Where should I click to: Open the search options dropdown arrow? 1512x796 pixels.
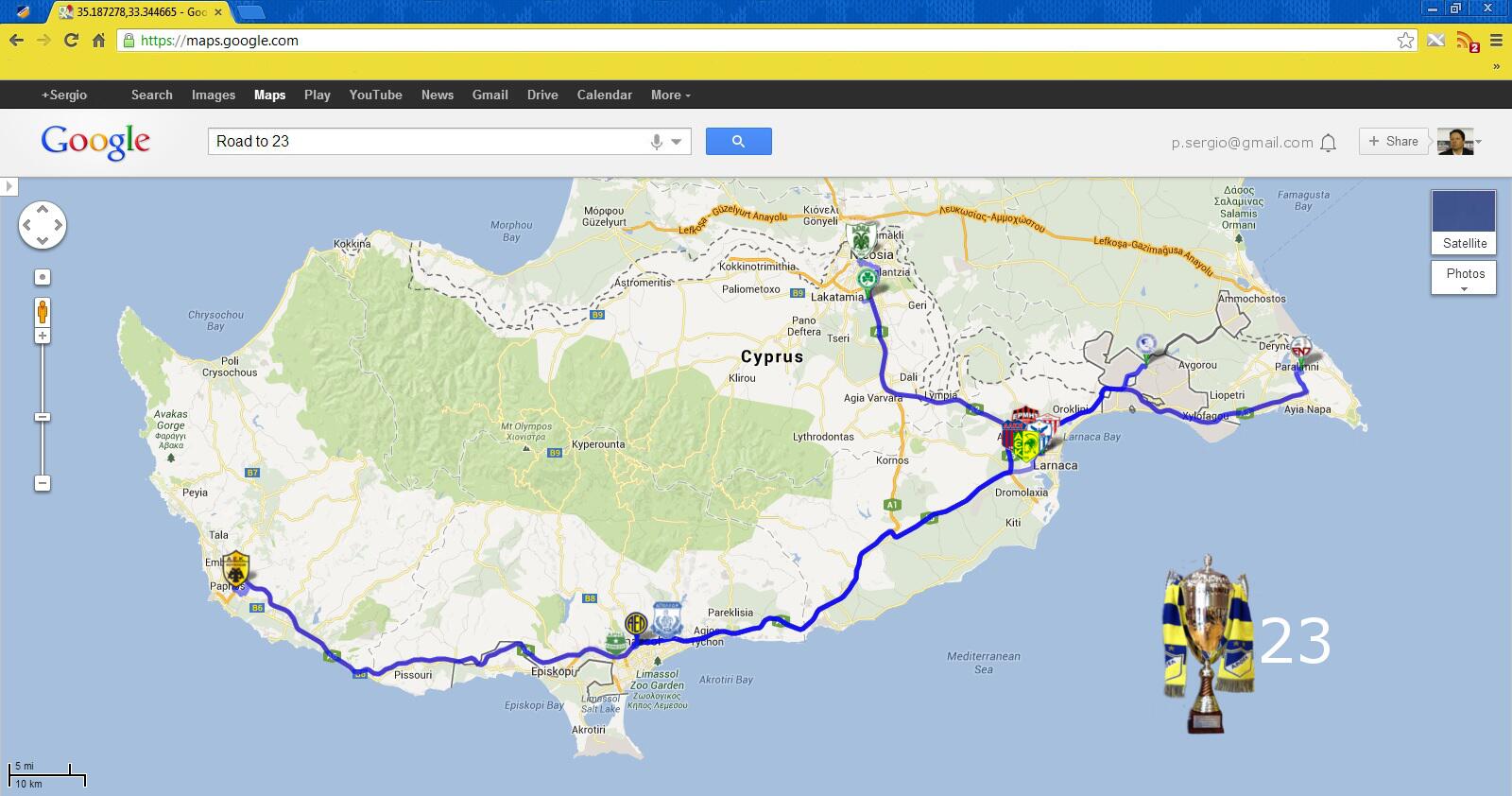677,142
